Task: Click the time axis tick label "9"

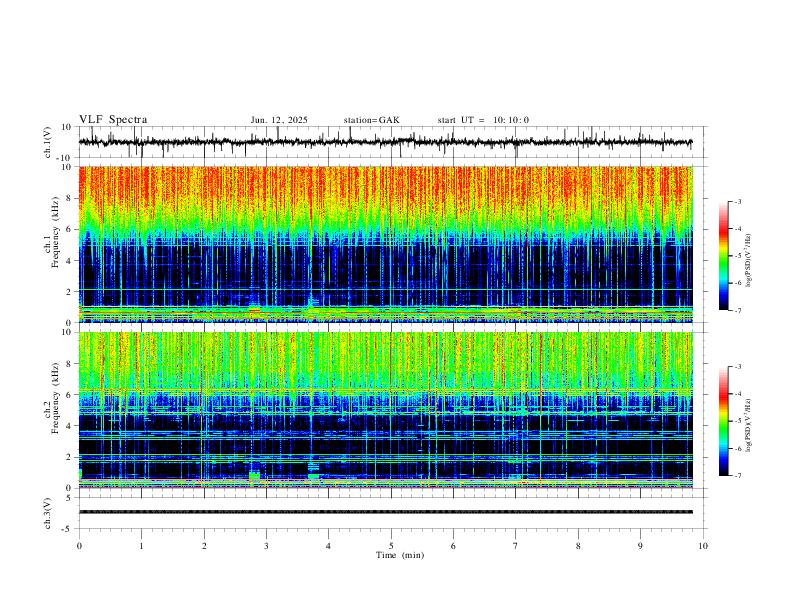Action: pos(640,546)
